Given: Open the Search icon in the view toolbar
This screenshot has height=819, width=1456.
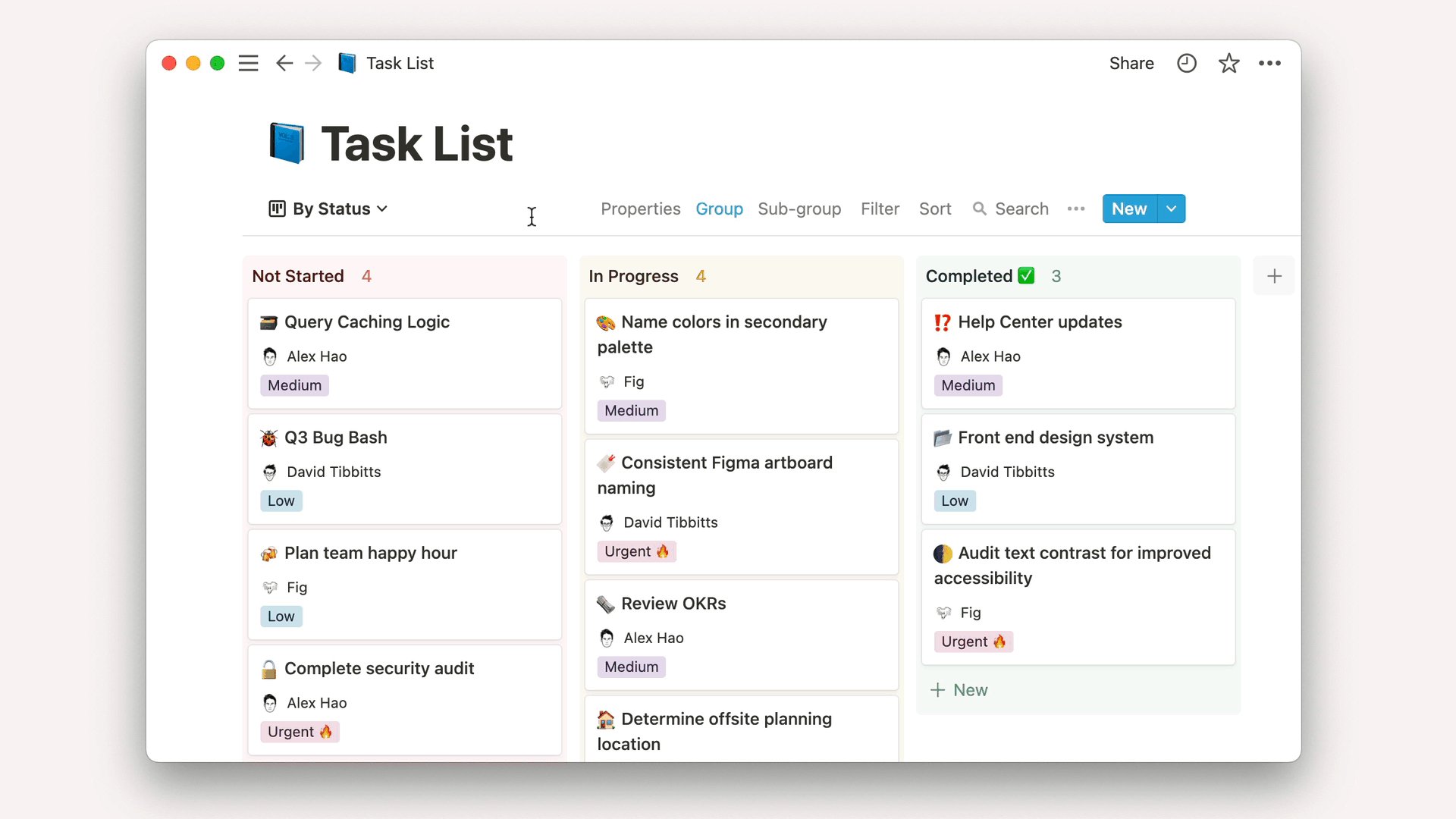Looking at the screenshot, I should [x=978, y=209].
